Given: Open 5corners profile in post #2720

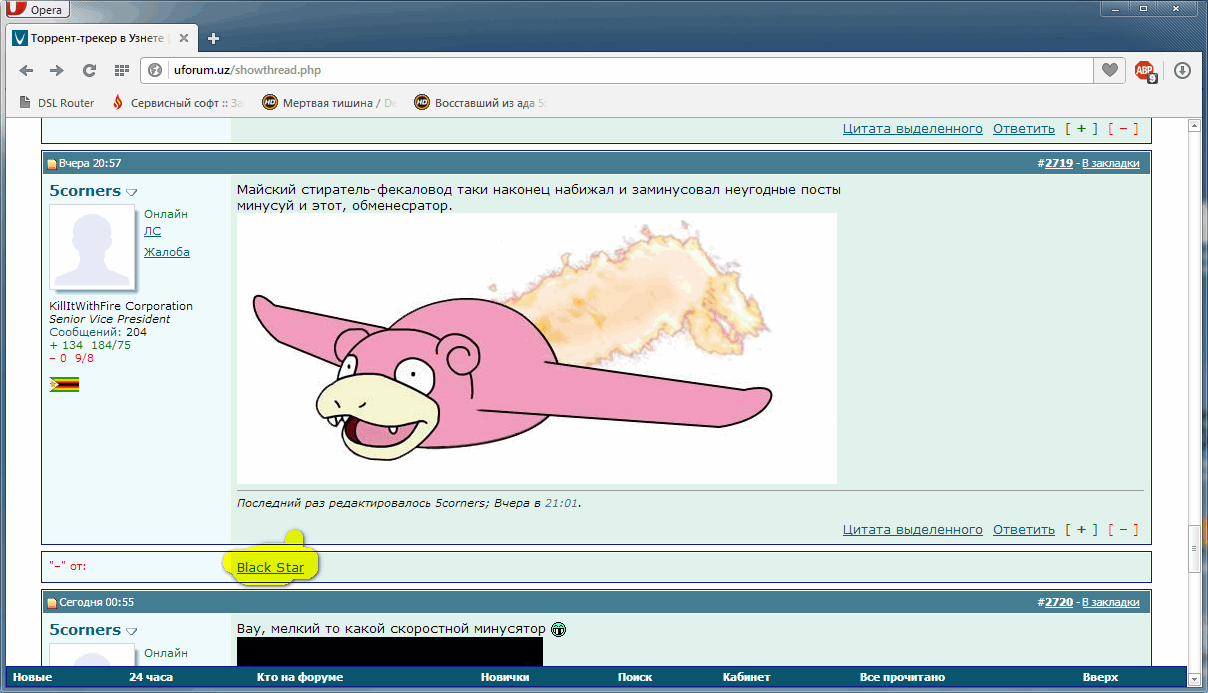Looking at the screenshot, I should click(x=85, y=629).
